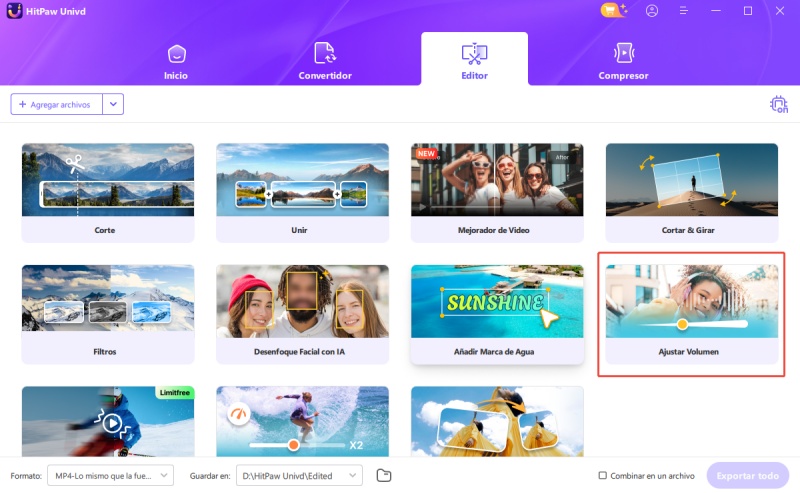Open the Ajustar Volumen card

[x=692, y=314]
